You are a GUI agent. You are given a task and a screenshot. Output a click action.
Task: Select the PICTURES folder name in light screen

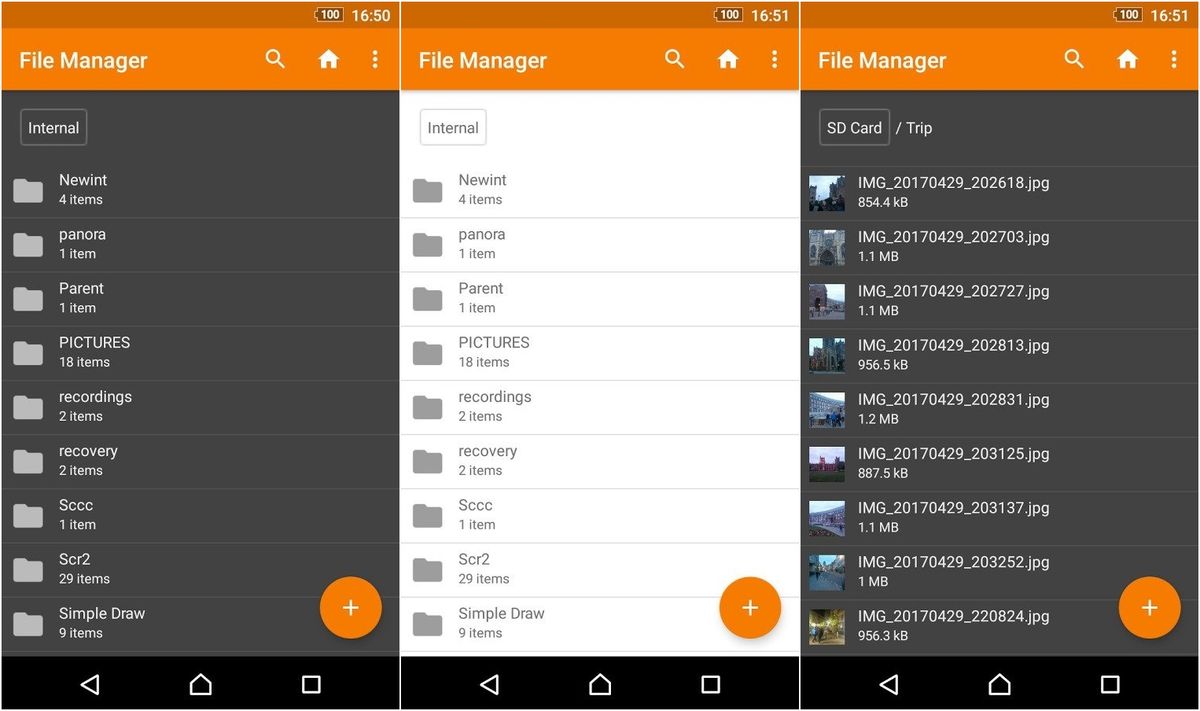click(494, 342)
